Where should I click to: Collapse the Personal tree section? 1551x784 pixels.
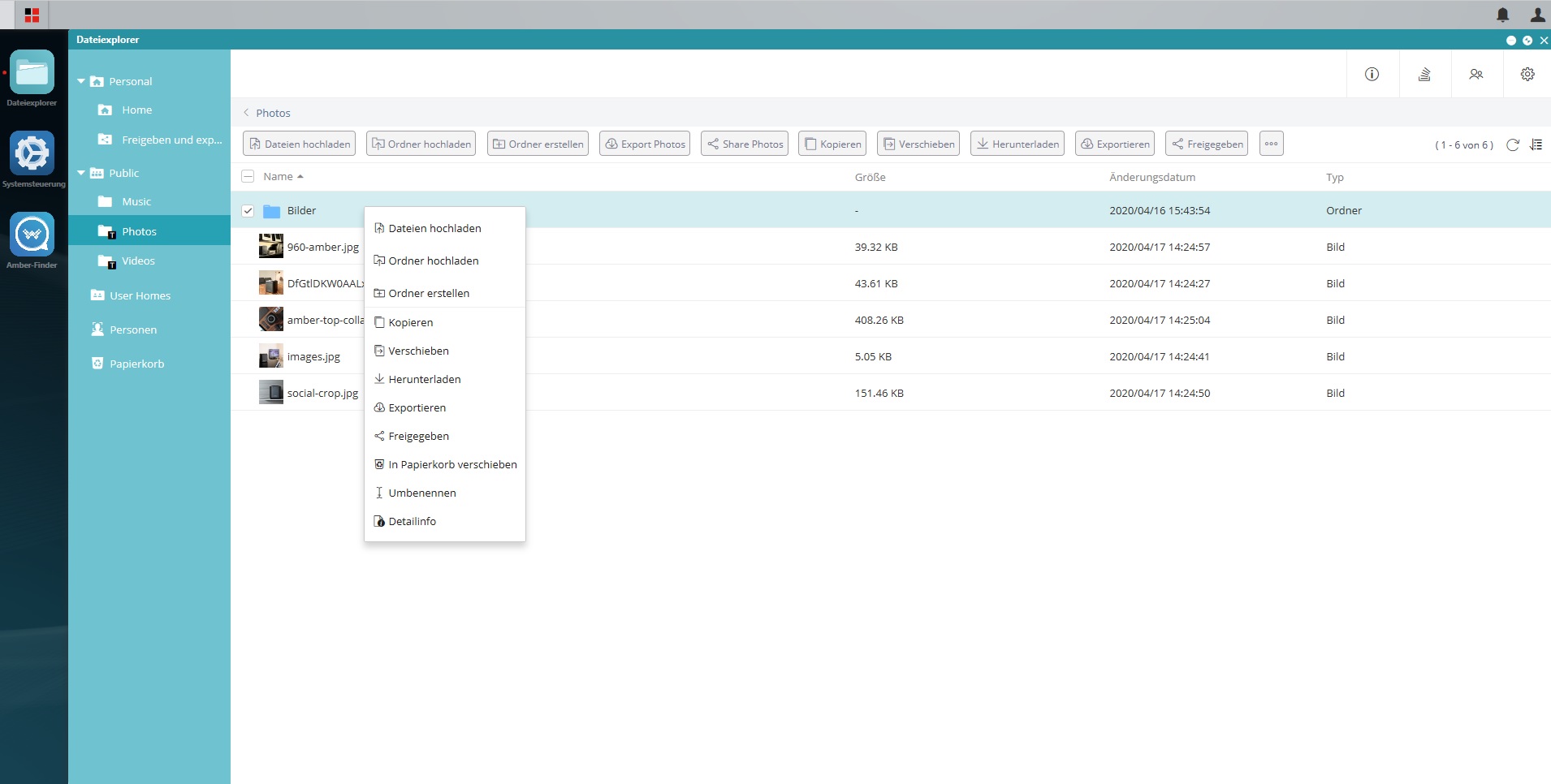(80, 81)
